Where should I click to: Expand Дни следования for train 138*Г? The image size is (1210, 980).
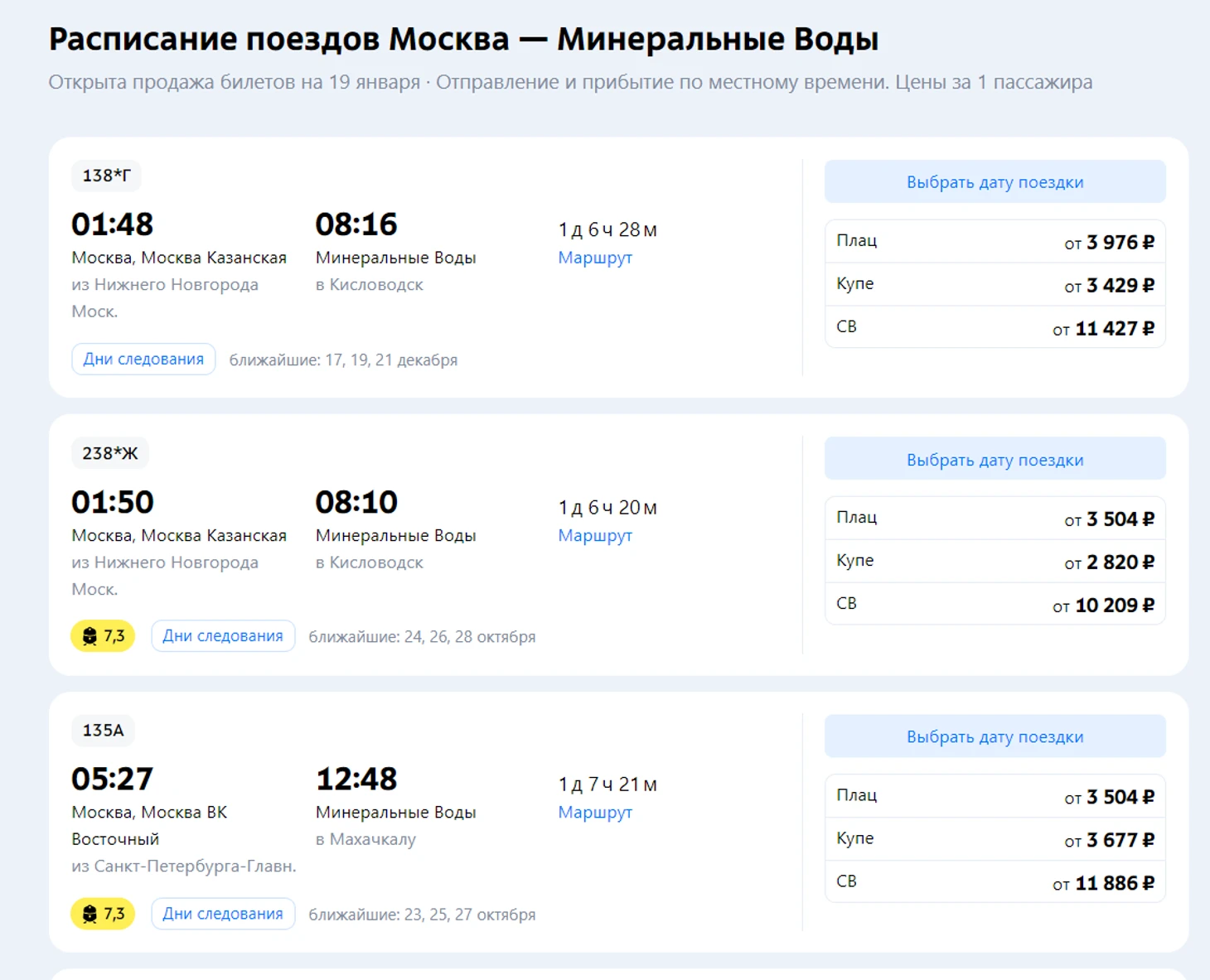pos(143,359)
